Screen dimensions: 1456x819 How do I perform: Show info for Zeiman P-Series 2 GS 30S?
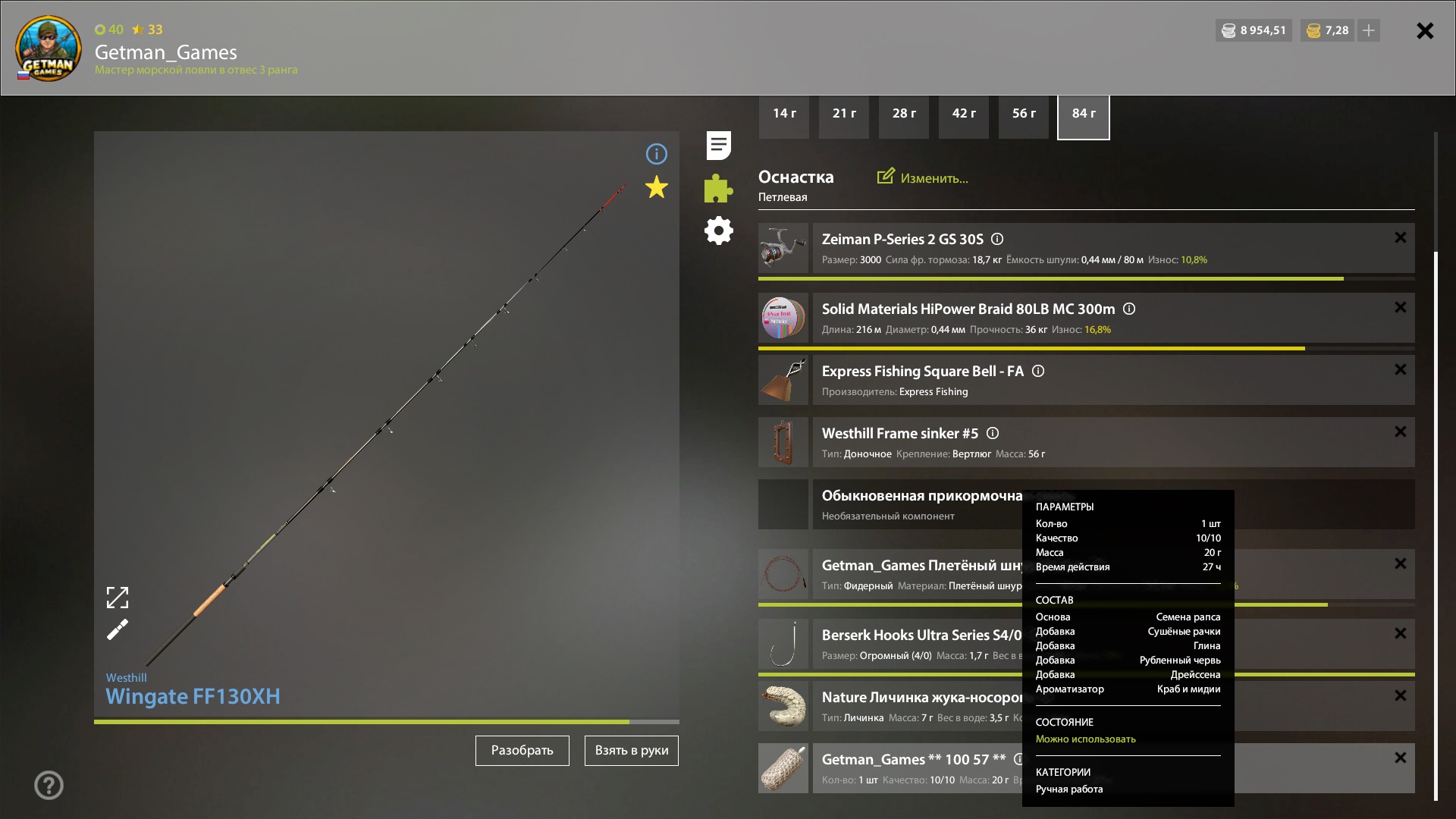click(997, 239)
